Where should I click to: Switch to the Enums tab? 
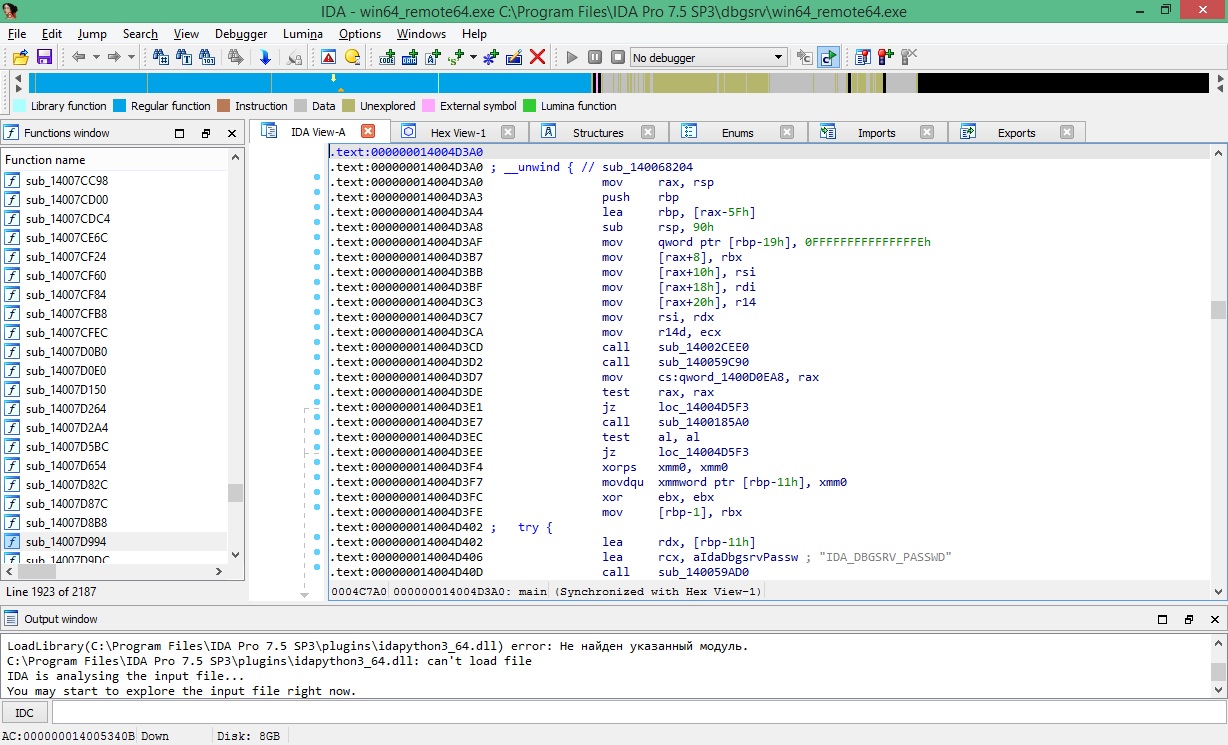click(x=738, y=132)
